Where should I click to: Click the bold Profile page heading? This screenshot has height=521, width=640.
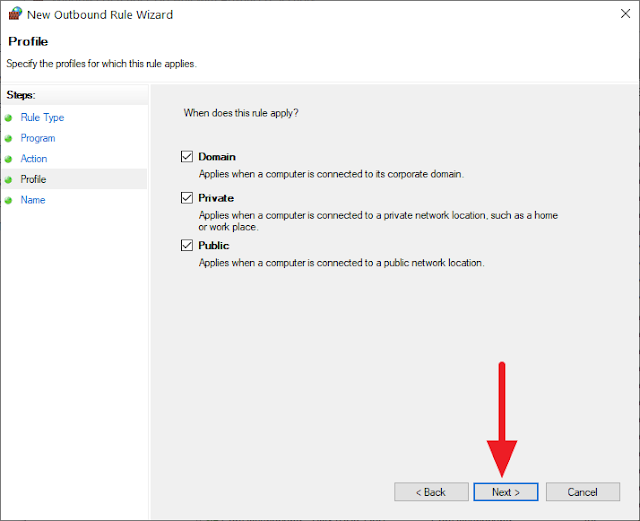coord(28,41)
